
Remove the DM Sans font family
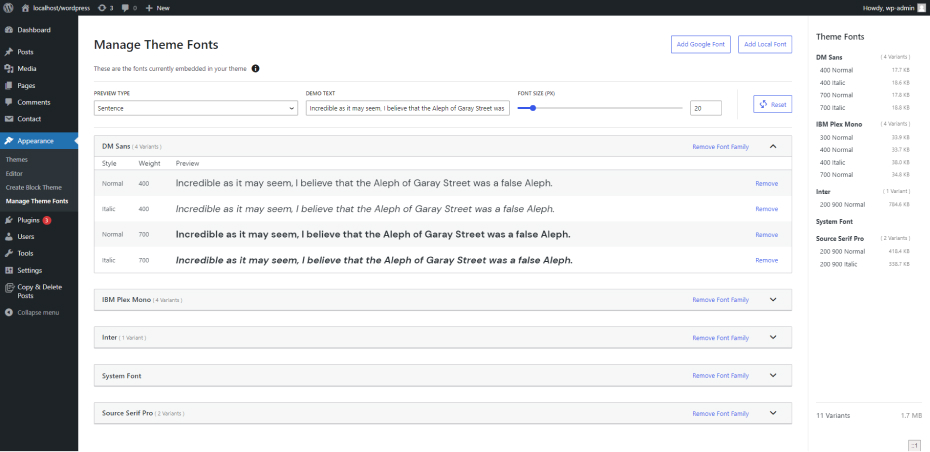point(721,147)
